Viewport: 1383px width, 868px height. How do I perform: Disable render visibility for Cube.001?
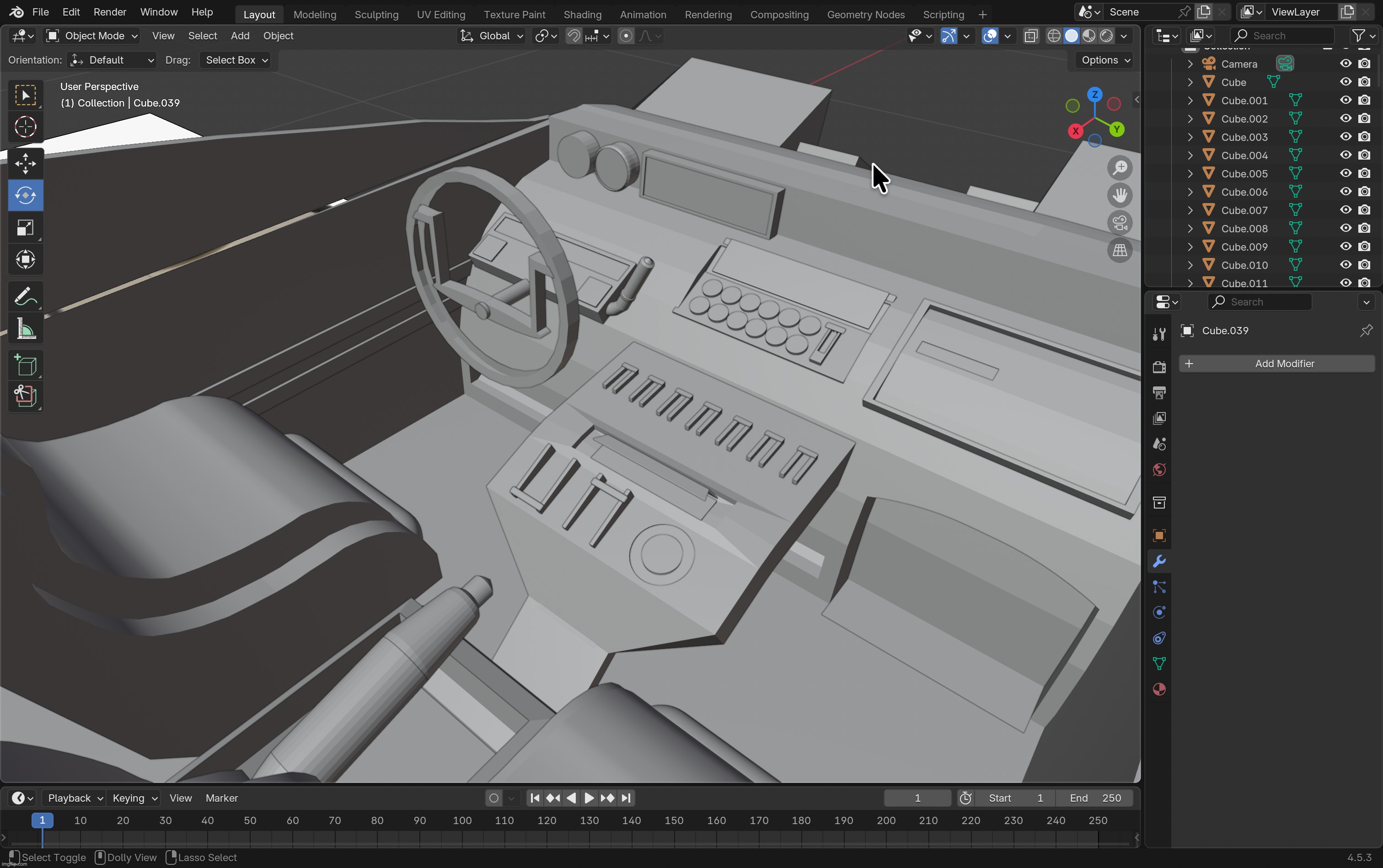1363,100
